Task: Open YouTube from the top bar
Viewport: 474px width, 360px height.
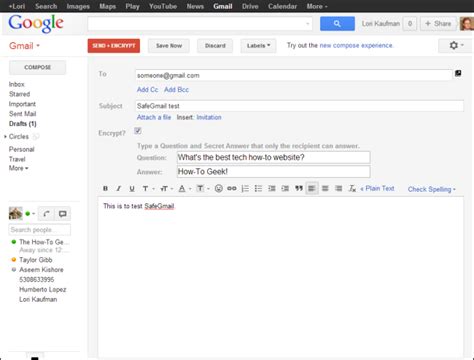Action: click(x=163, y=6)
